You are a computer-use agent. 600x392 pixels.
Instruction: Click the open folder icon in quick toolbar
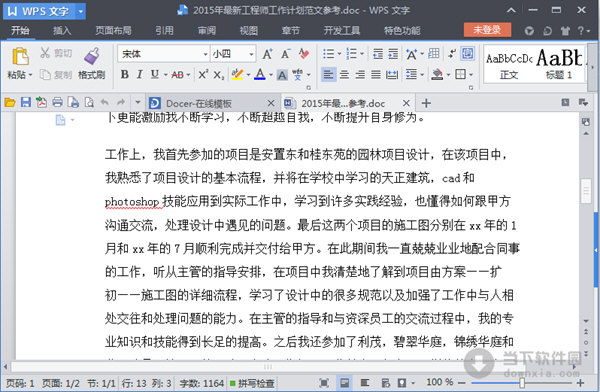point(10,102)
